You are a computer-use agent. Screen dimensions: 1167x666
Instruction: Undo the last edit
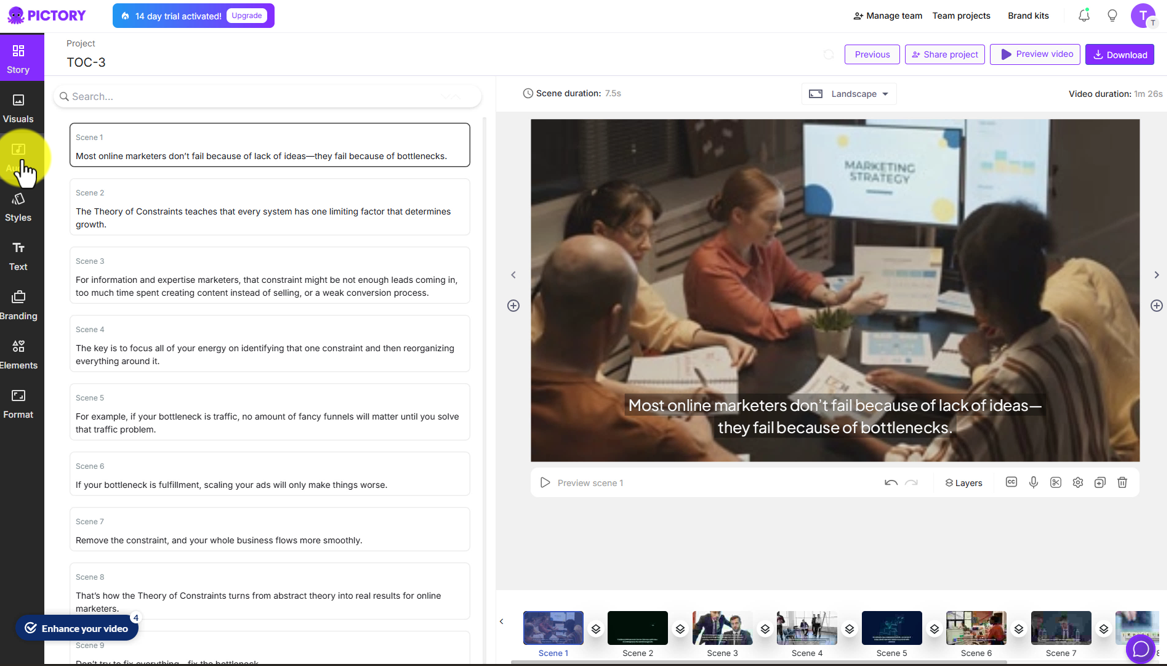(891, 483)
